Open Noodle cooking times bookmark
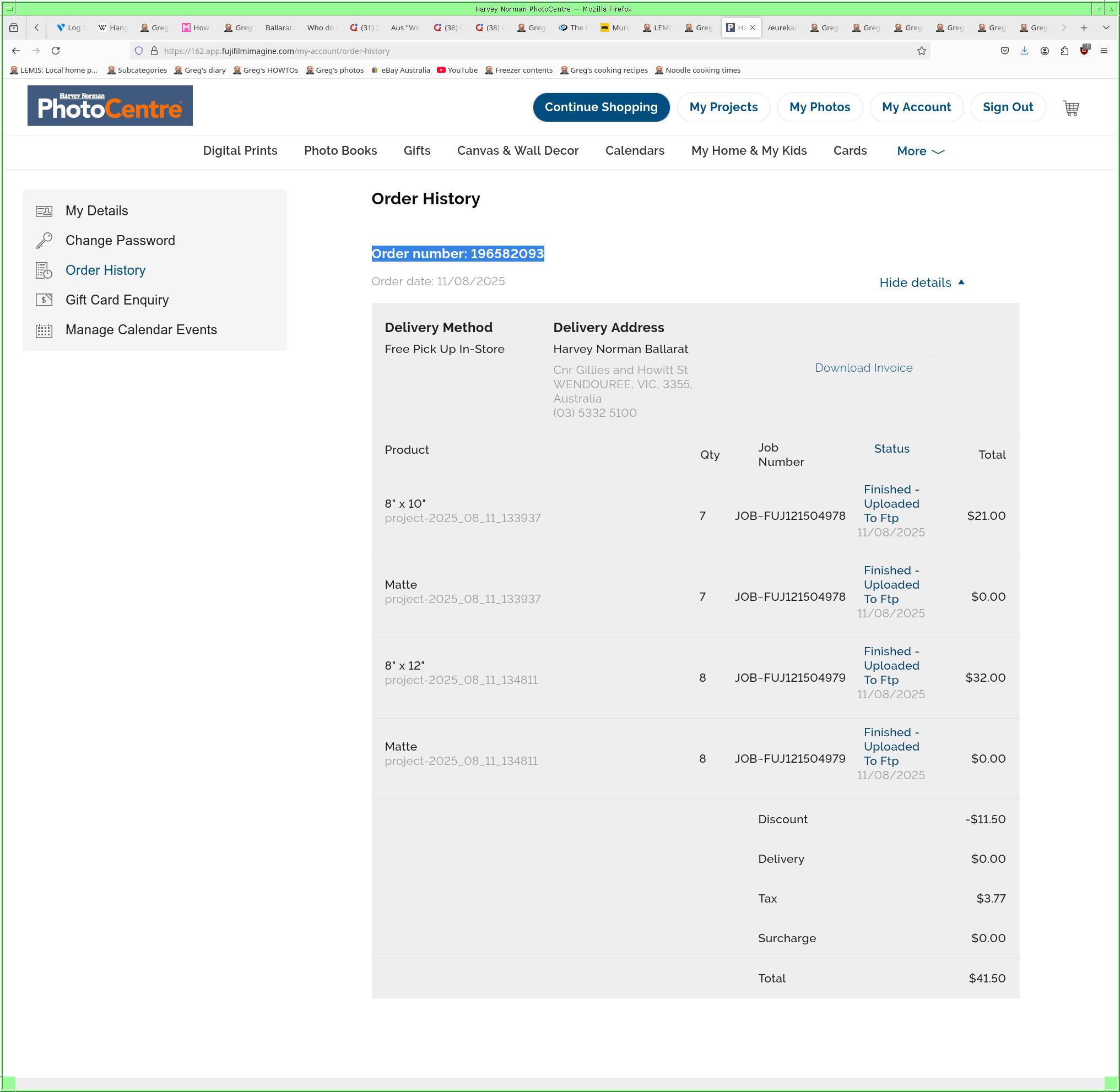The image size is (1120, 1092). pyautogui.click(x=697, y=70)
